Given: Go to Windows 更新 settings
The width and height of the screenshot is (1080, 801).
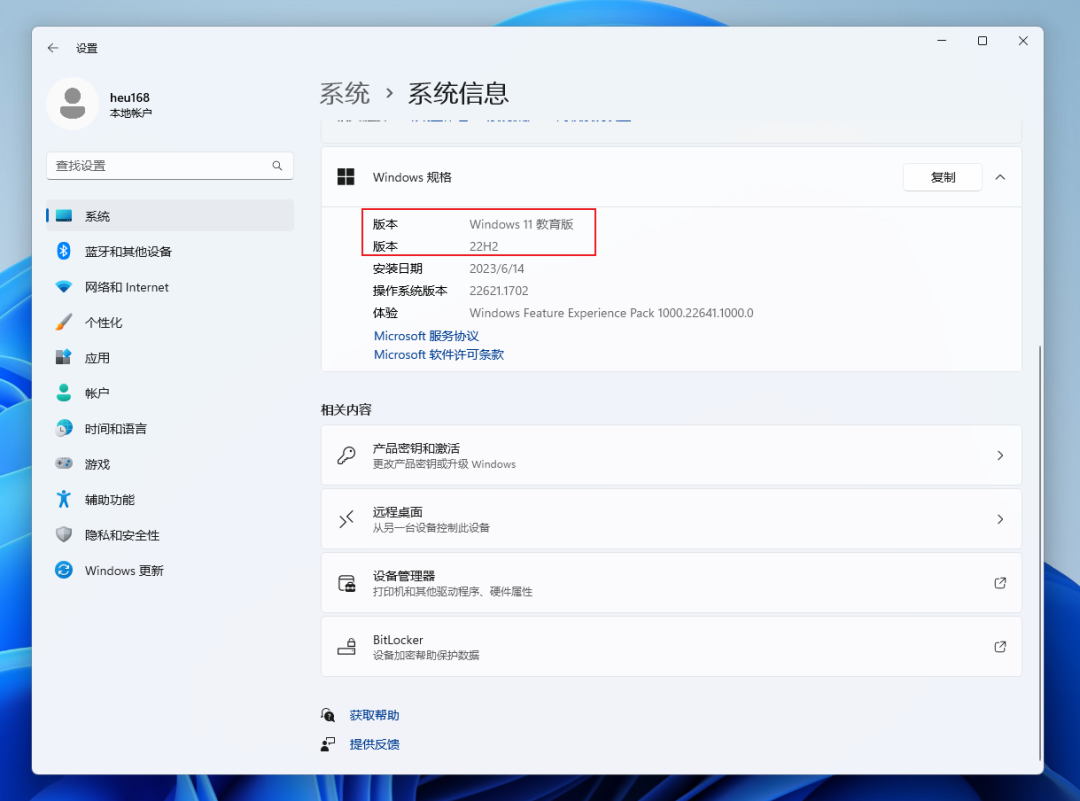Looking at the screenshot, I should tap(170, 570).
